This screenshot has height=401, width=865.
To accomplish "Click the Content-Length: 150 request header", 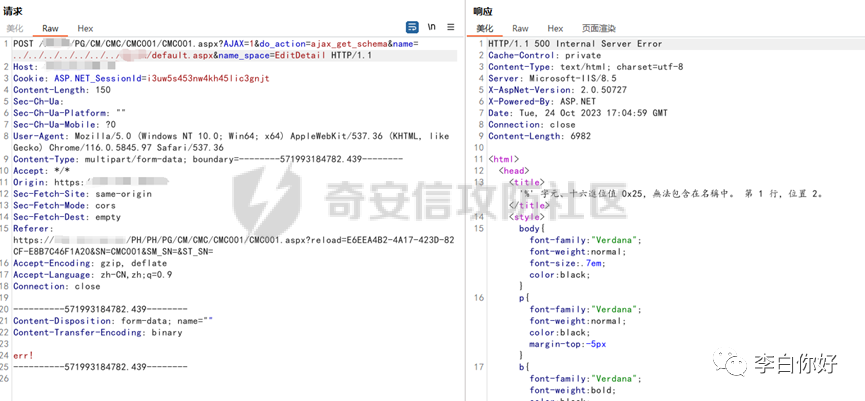I will pos(62,90).
